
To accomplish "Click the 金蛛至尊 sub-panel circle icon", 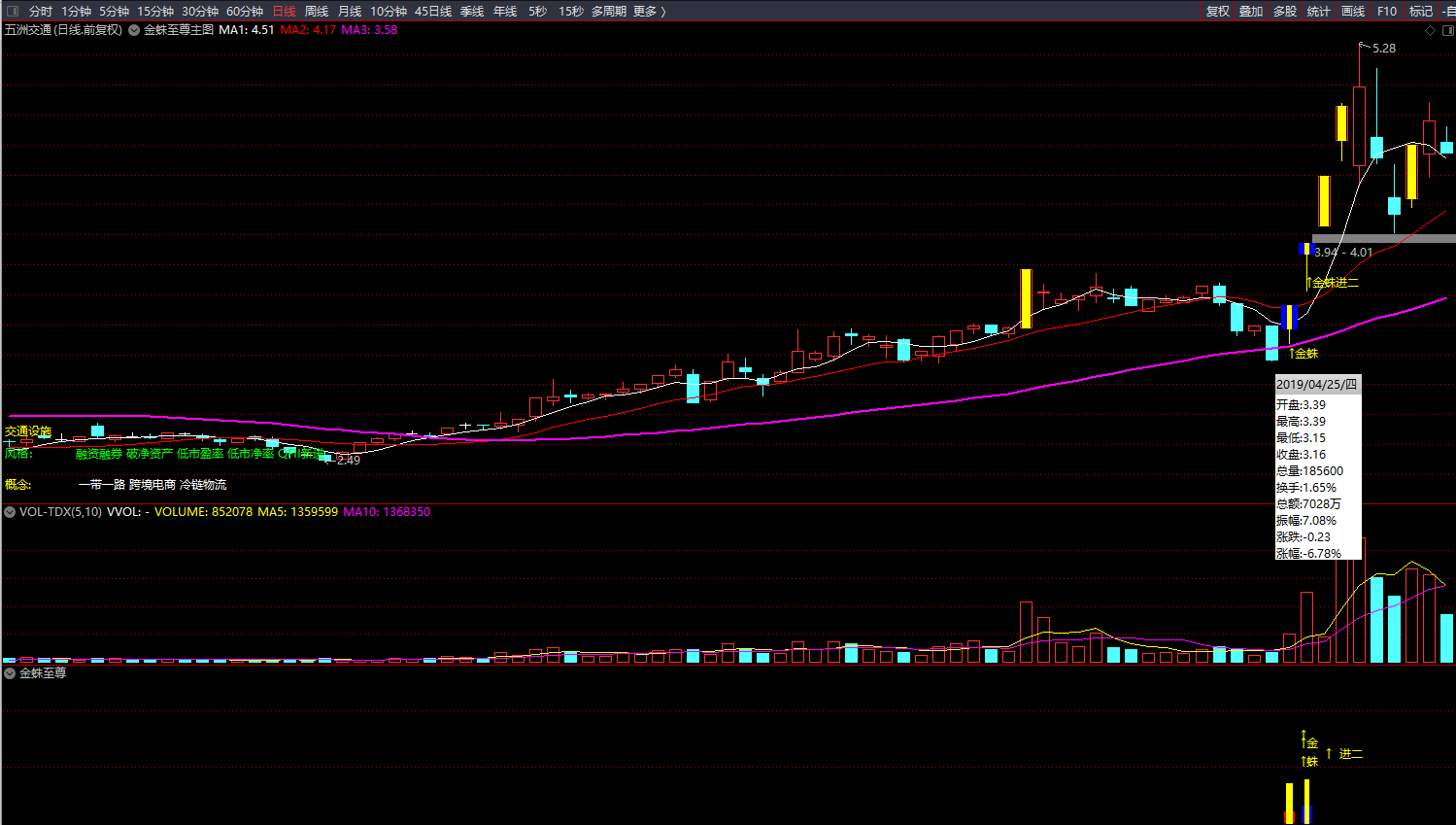I will pyautogui.click(x=10, y=672).
